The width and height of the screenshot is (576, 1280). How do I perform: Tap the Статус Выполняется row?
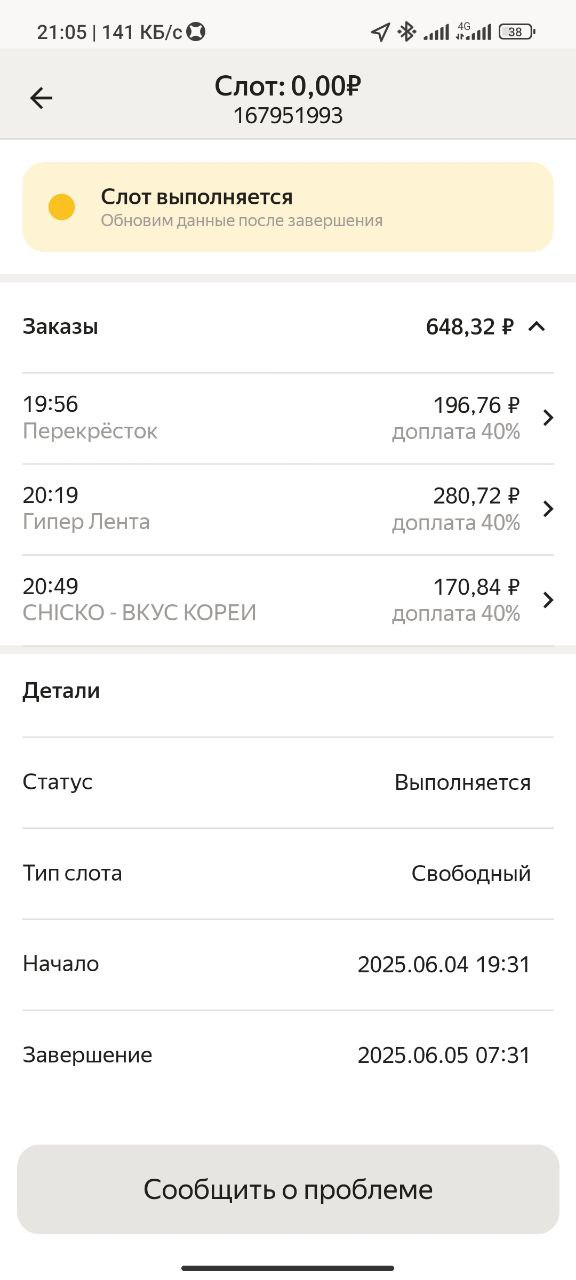click(x=288, y=783)
